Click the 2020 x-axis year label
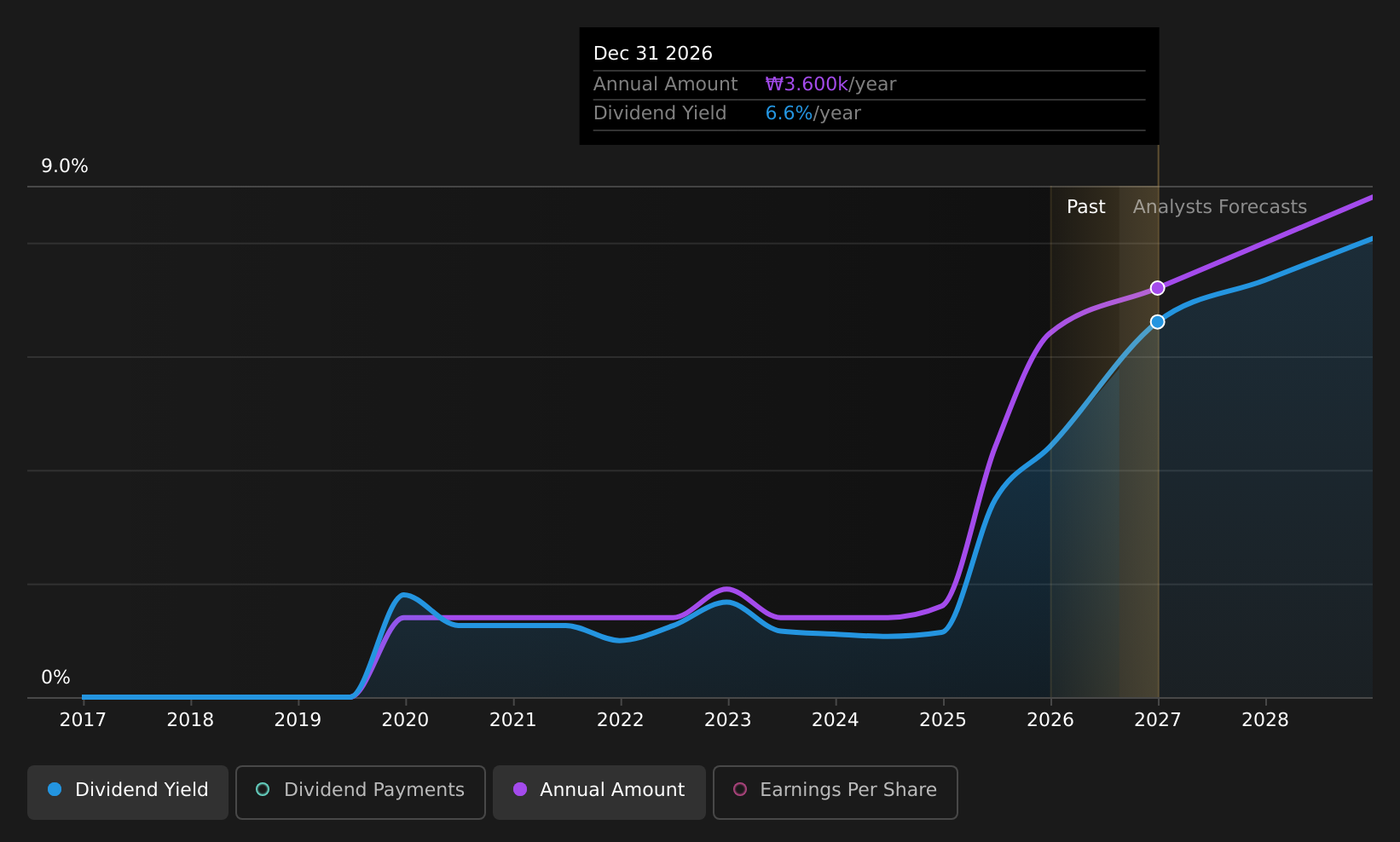This screenshot has width=1400, height=842. point(405,720)
